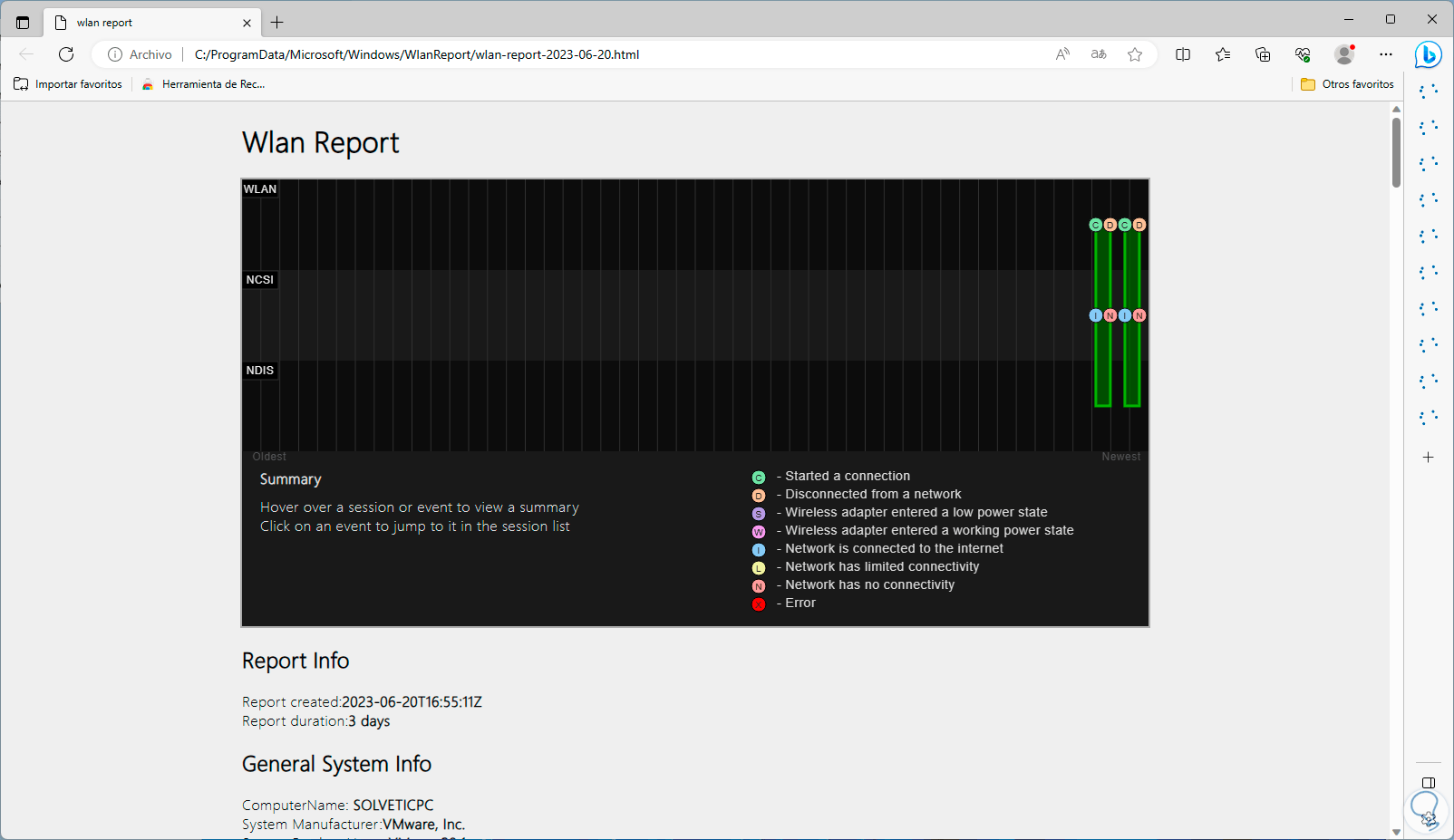Image resolution: width=1454 pixels, height=840 pixels.
Task: Click the first green C connection marker
Action: [1096, 225]
